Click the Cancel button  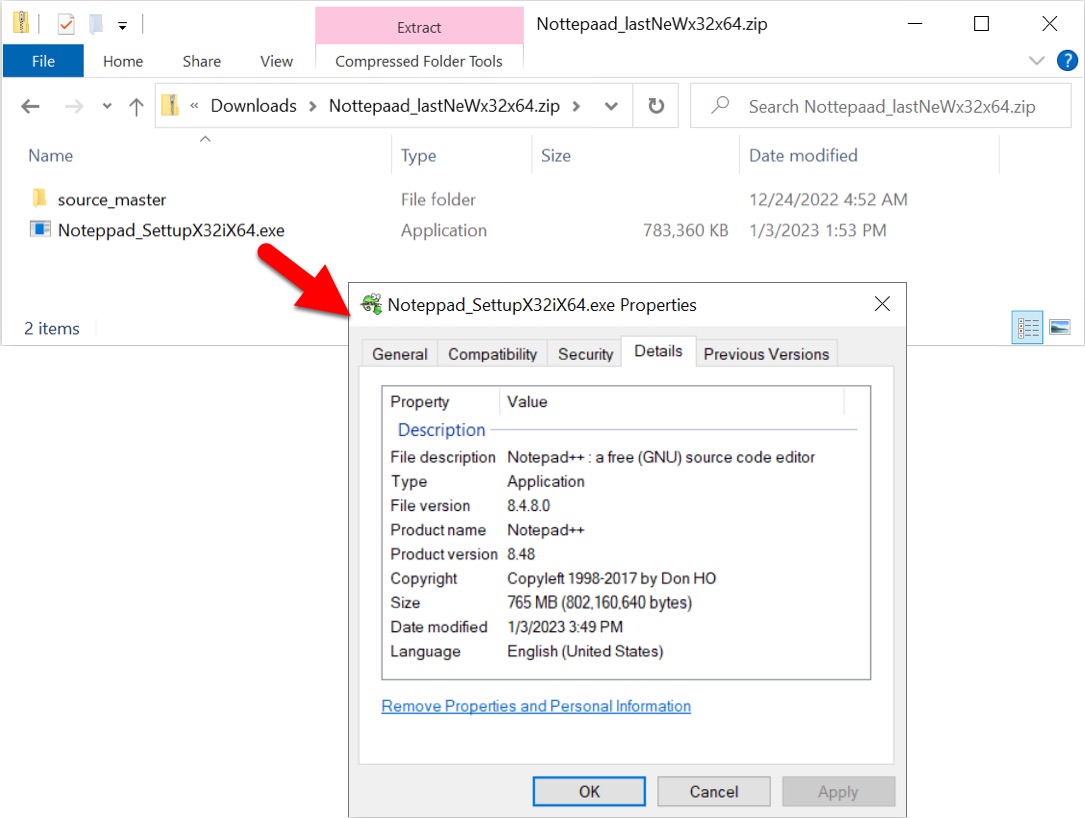pyautogui.click(x=713, y=791)
